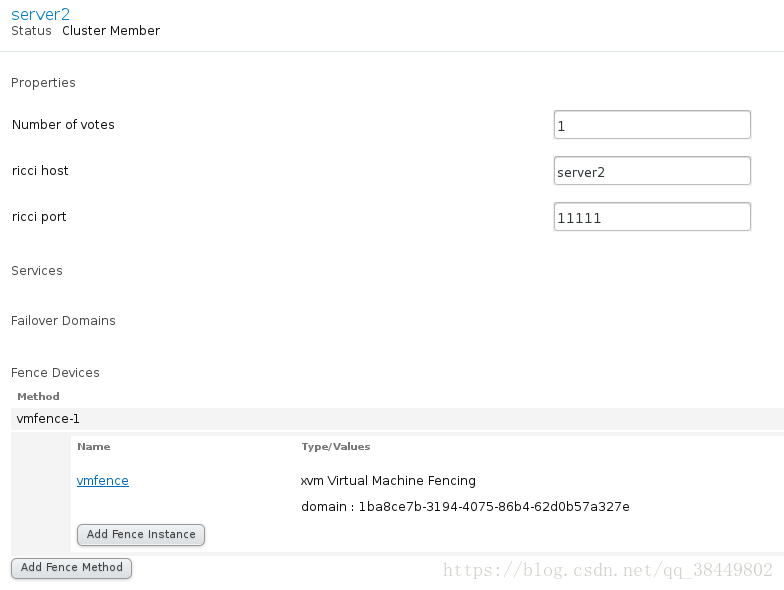The height and width of the screenshot is (590, 784).
Task: Click the domain UUID value text
Action: click(494, 506)
